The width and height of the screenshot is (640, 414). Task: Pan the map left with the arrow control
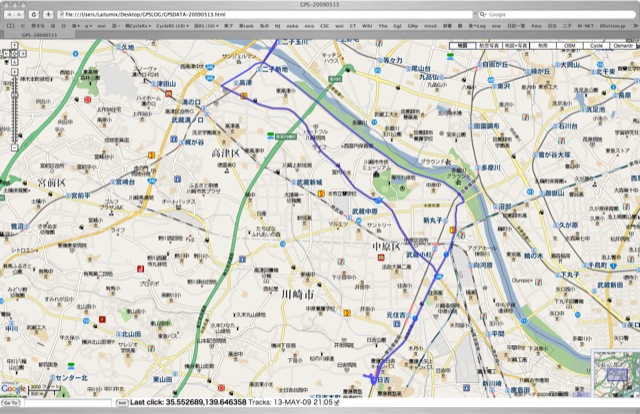coord(7,53)
